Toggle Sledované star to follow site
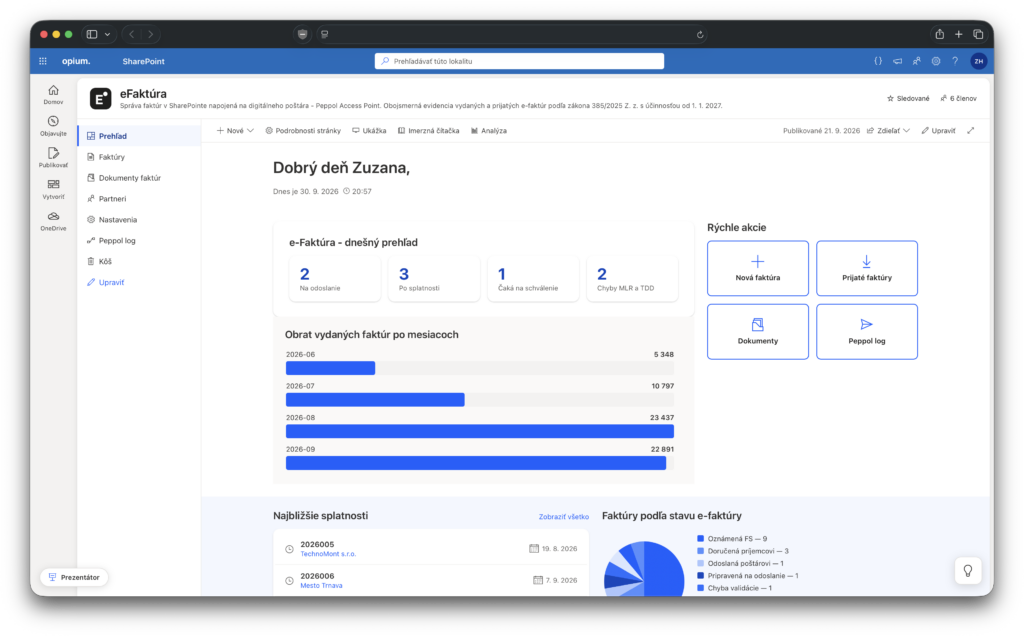This screenshot has width=1024, height=636. [908, 99]
